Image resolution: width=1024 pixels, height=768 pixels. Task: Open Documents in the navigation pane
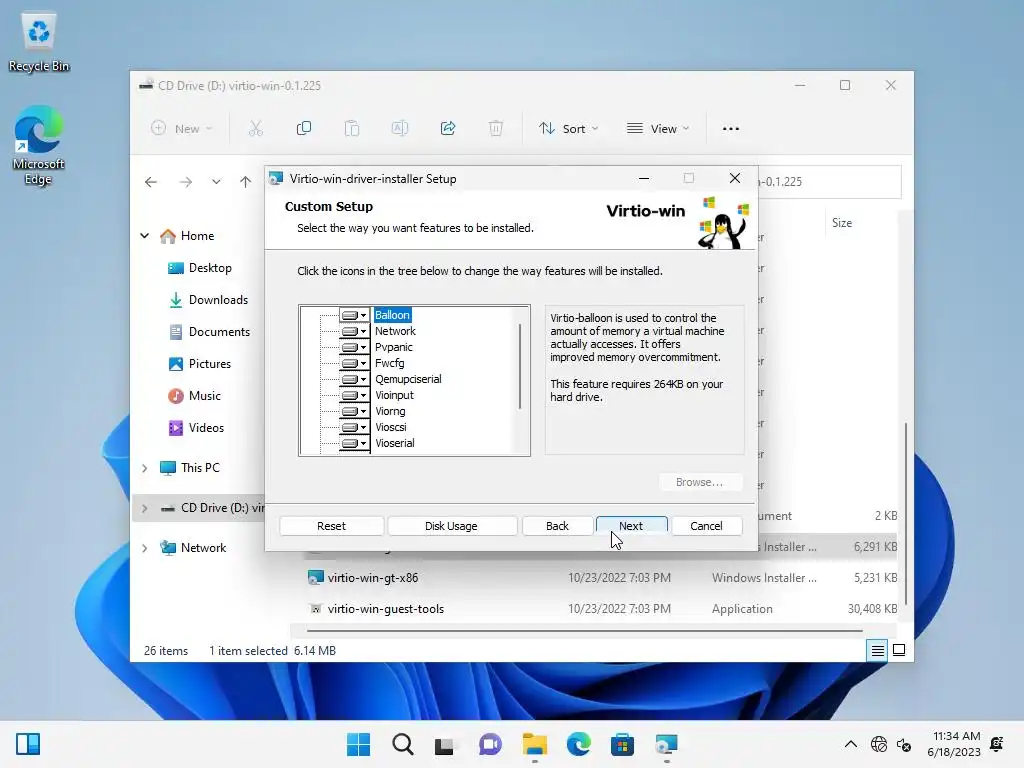(209, 332)
